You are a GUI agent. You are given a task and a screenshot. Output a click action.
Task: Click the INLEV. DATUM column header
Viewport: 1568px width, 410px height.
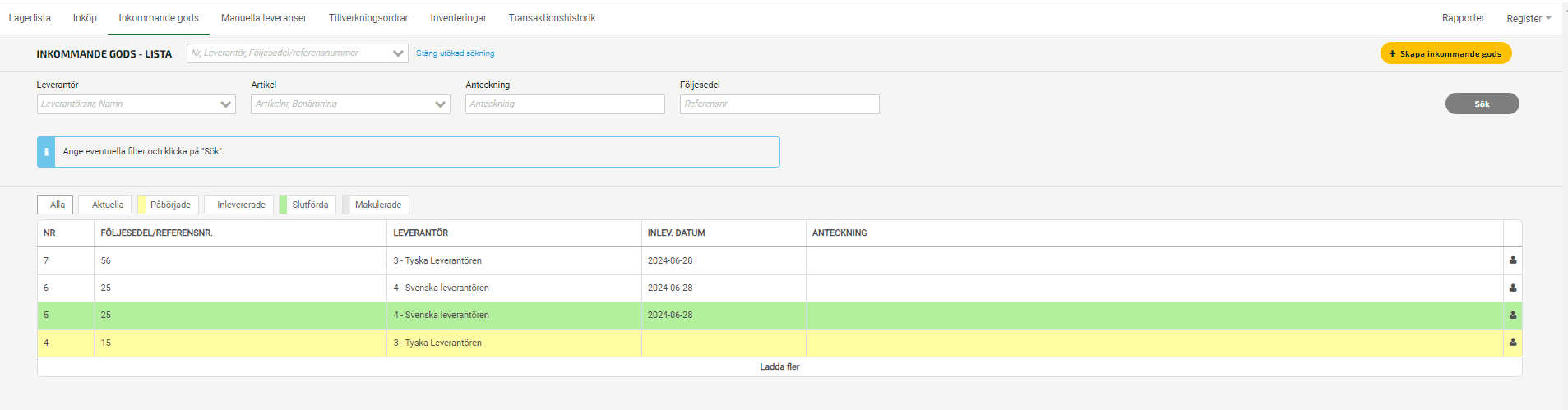click(x=676, y=233)
